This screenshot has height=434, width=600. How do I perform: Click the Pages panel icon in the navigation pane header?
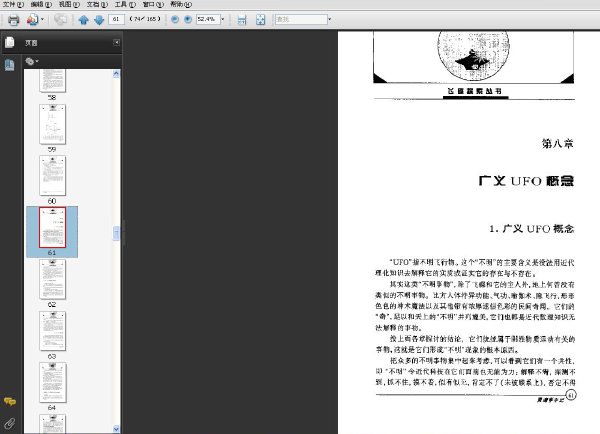point(10,42)
